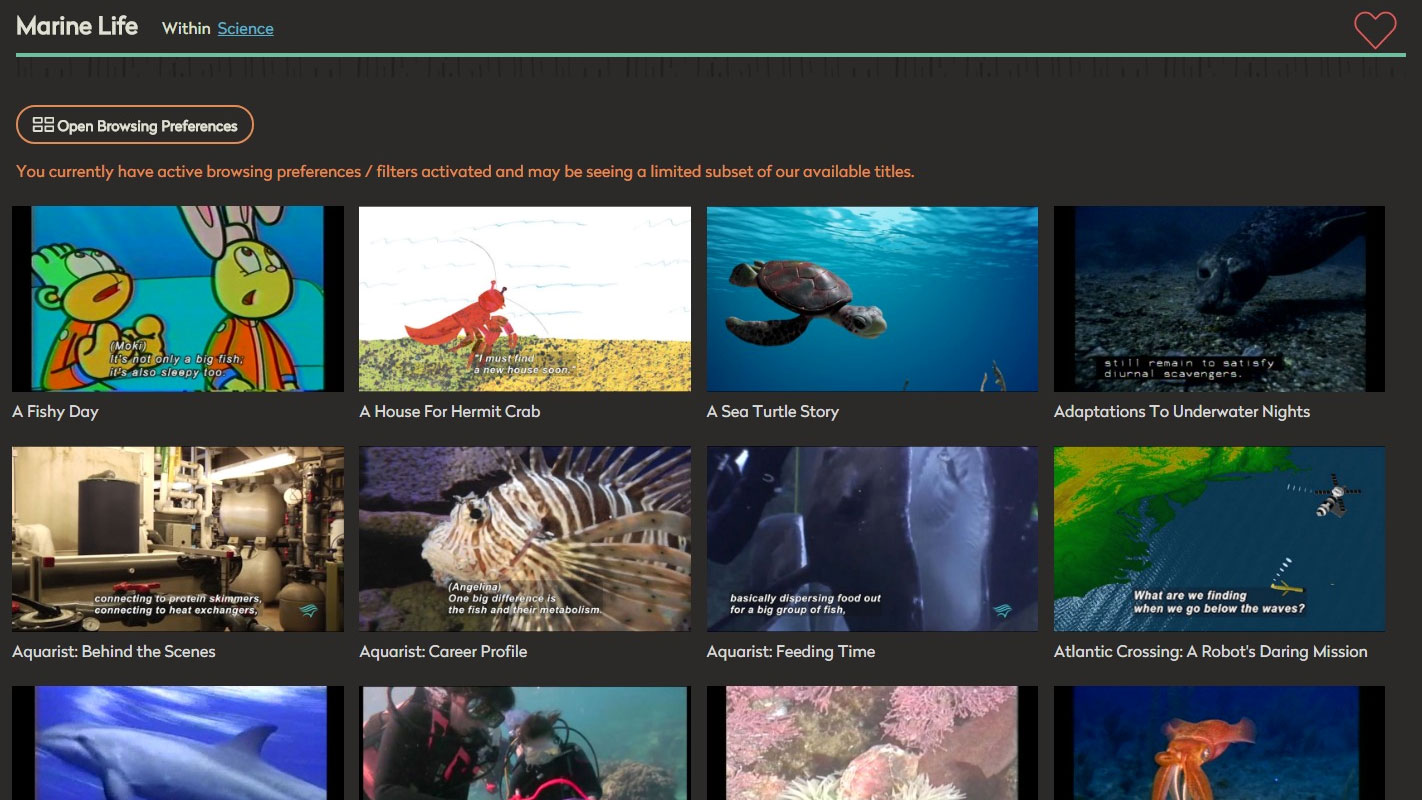Click the heart favorite icon
This screenshot has width=1422, height=800.
[1375, 29]
